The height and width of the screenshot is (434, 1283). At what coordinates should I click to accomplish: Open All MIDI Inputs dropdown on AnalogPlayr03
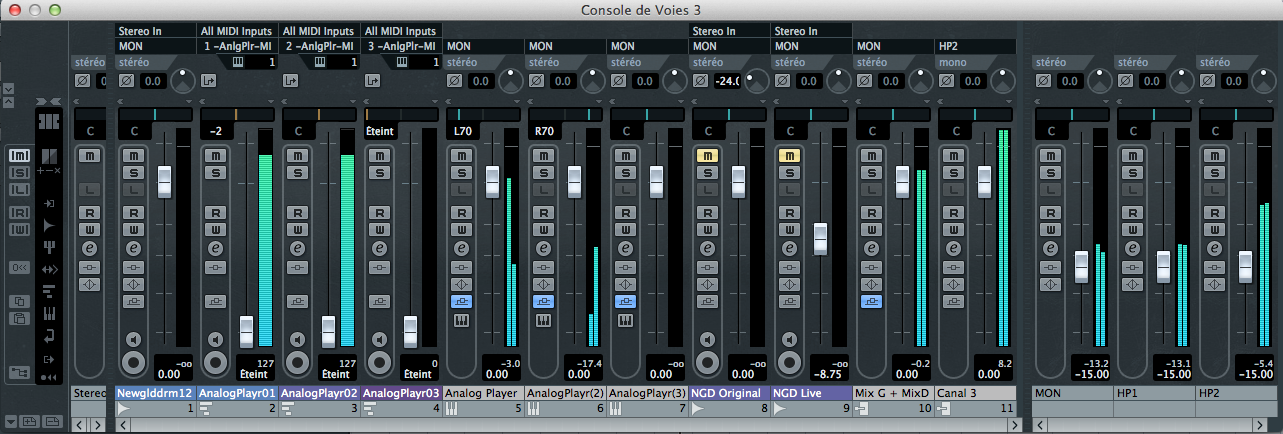tap(400, 32)
